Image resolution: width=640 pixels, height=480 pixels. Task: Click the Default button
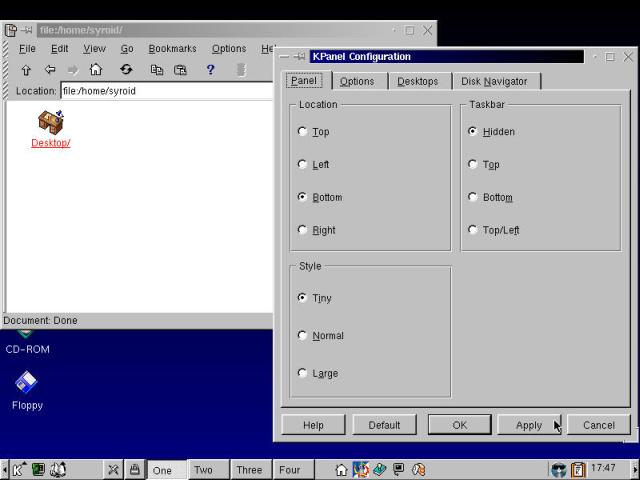384,425
